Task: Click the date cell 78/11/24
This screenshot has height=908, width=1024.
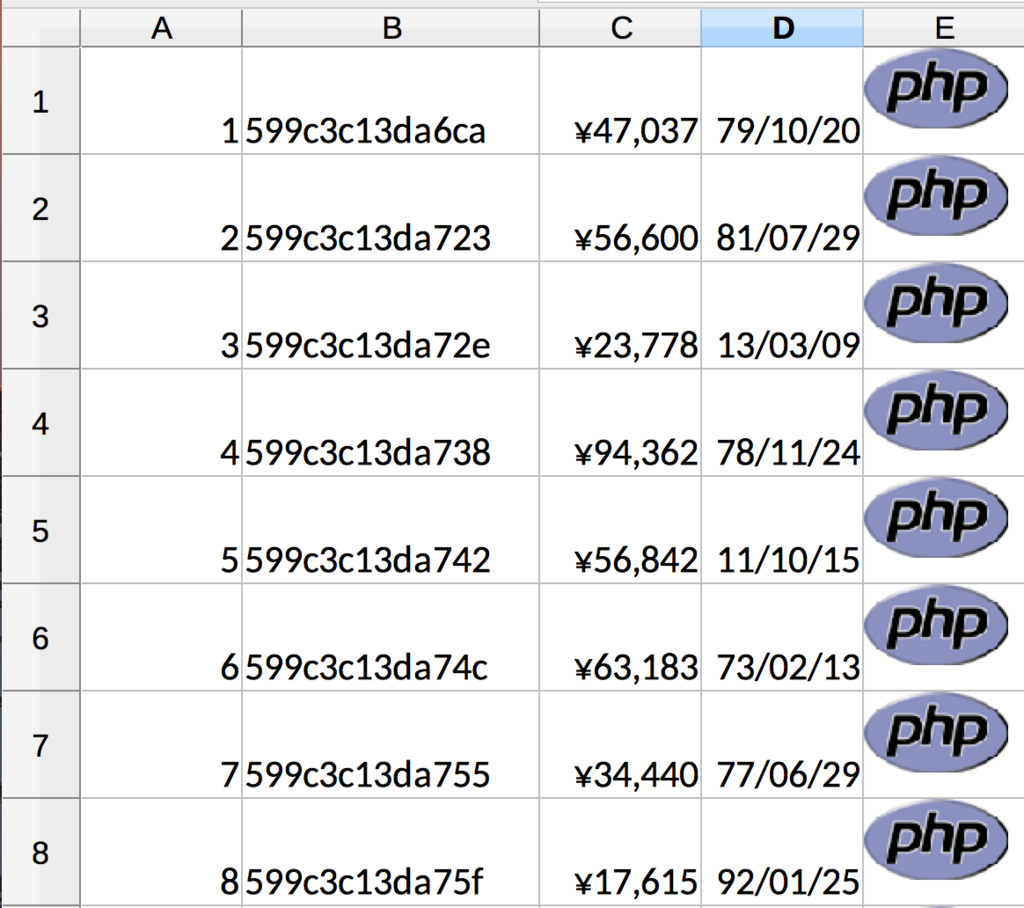Action: (x=782, y=423)
